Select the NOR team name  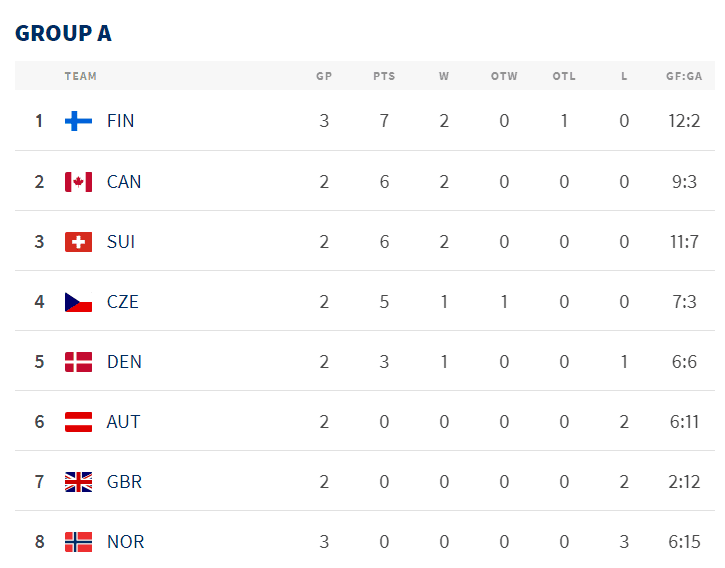(125, 541)
